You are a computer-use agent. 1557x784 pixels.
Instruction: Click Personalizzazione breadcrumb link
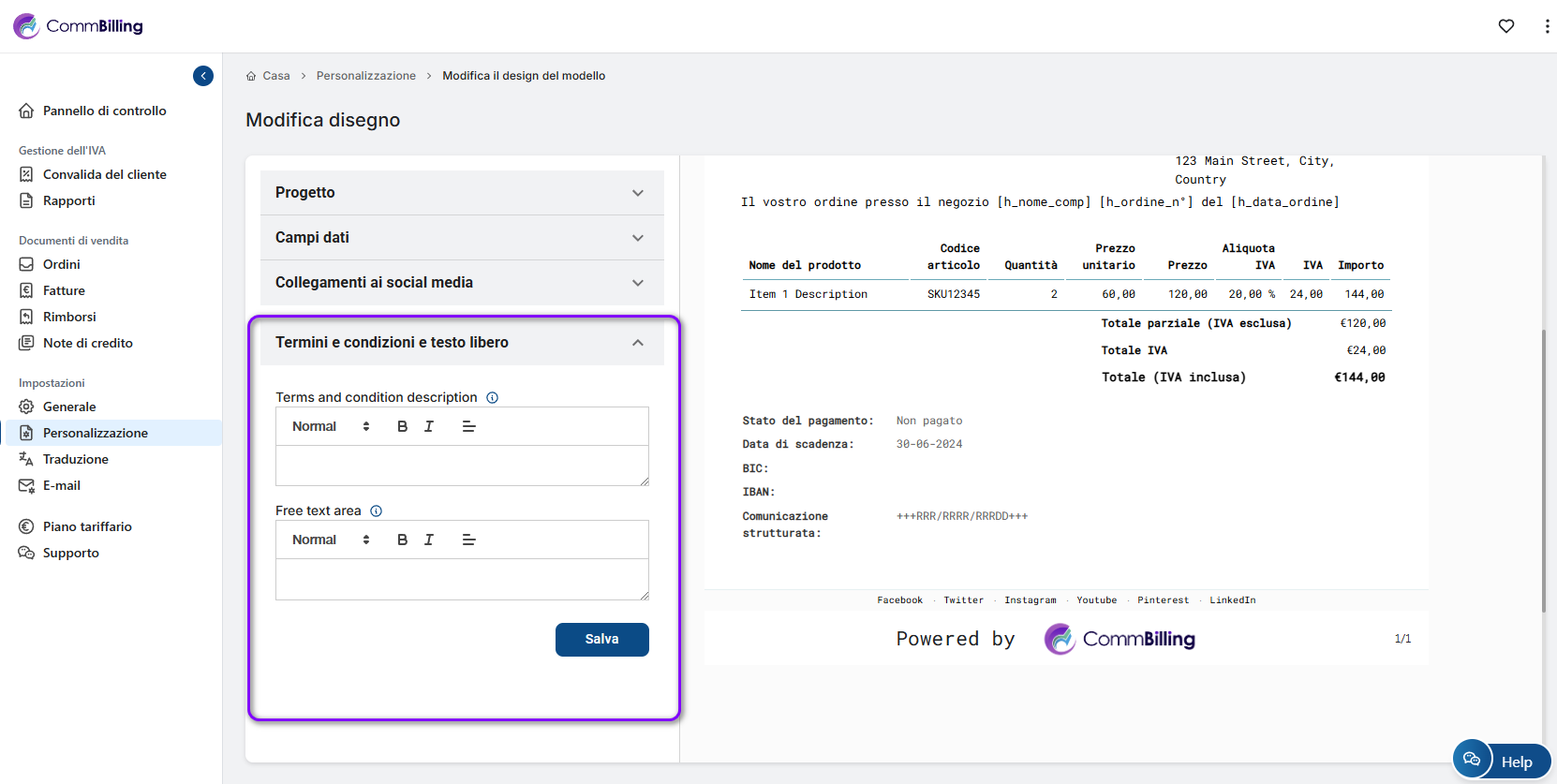coord(365,76)
